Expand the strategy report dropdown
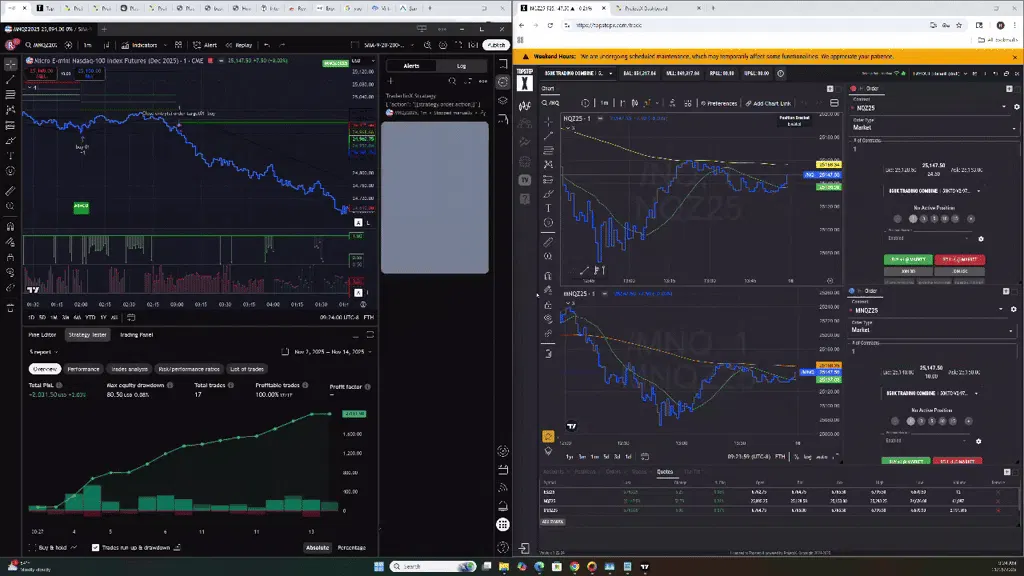This screenshot has width=1024, height=576. (44, 352)
